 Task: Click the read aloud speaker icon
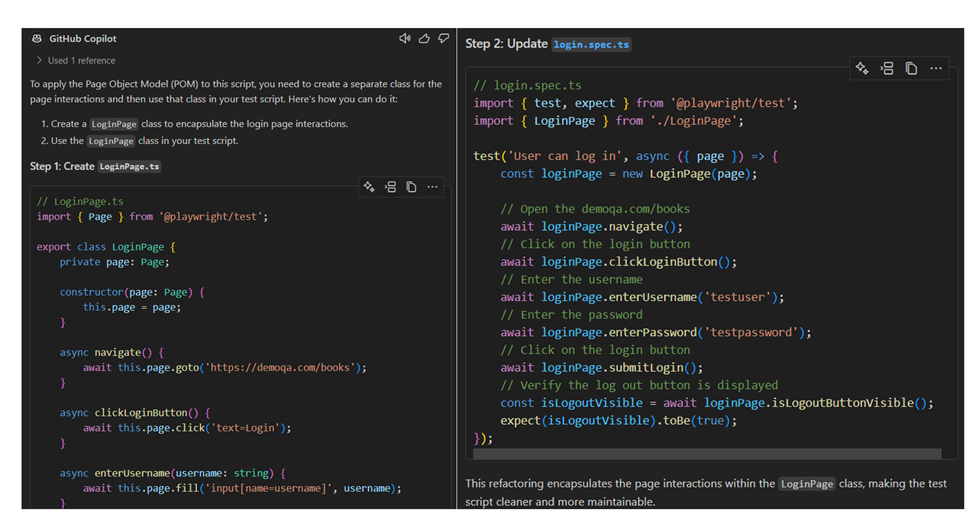(405, 39)
